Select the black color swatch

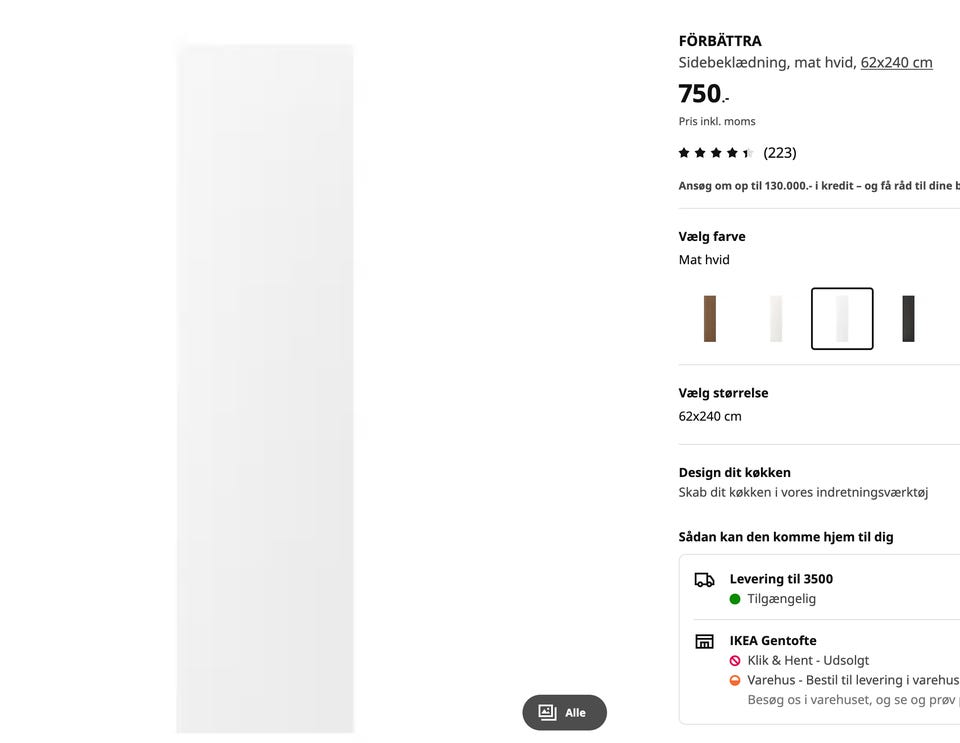point(908,319)
